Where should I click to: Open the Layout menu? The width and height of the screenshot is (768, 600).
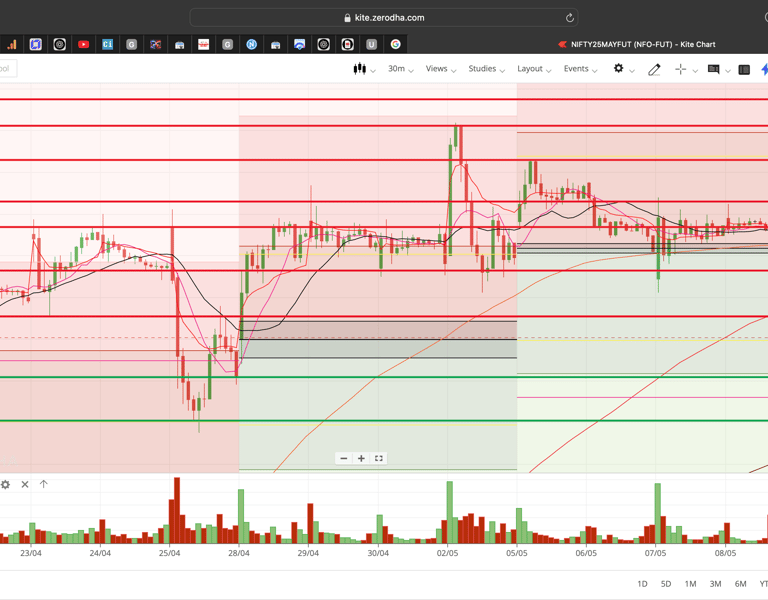click(534, 69)
